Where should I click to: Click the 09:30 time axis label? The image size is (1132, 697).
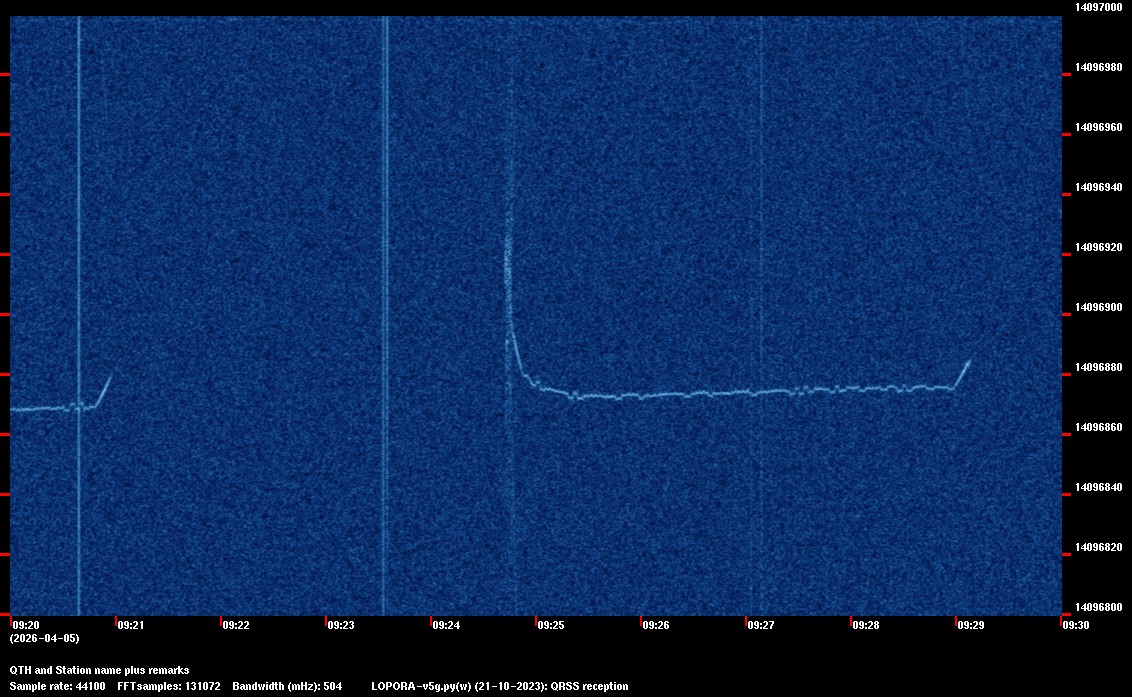coord(1076,625)
